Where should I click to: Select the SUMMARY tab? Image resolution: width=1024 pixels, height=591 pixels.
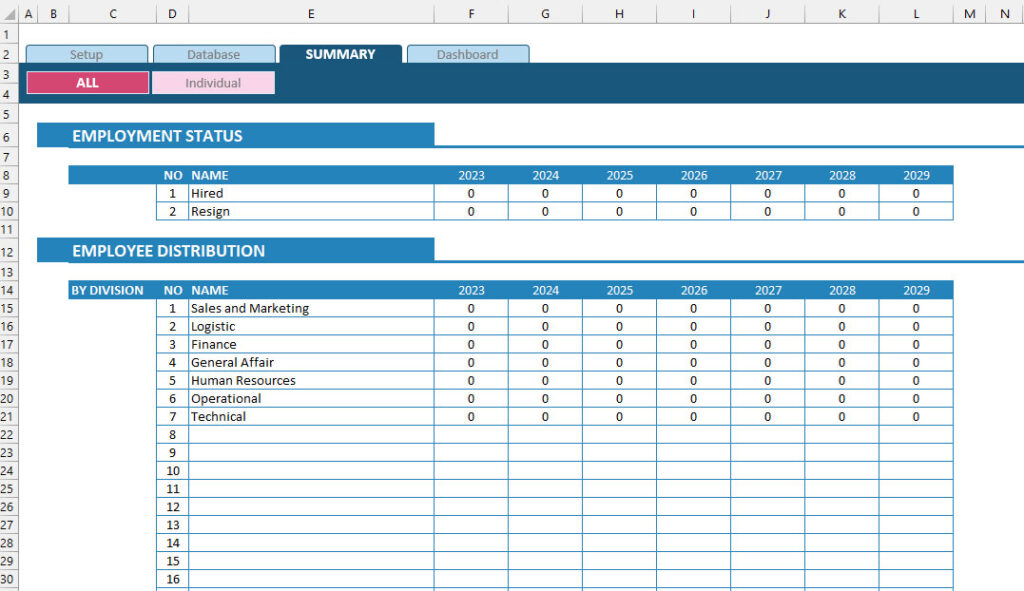coord(340,54)
